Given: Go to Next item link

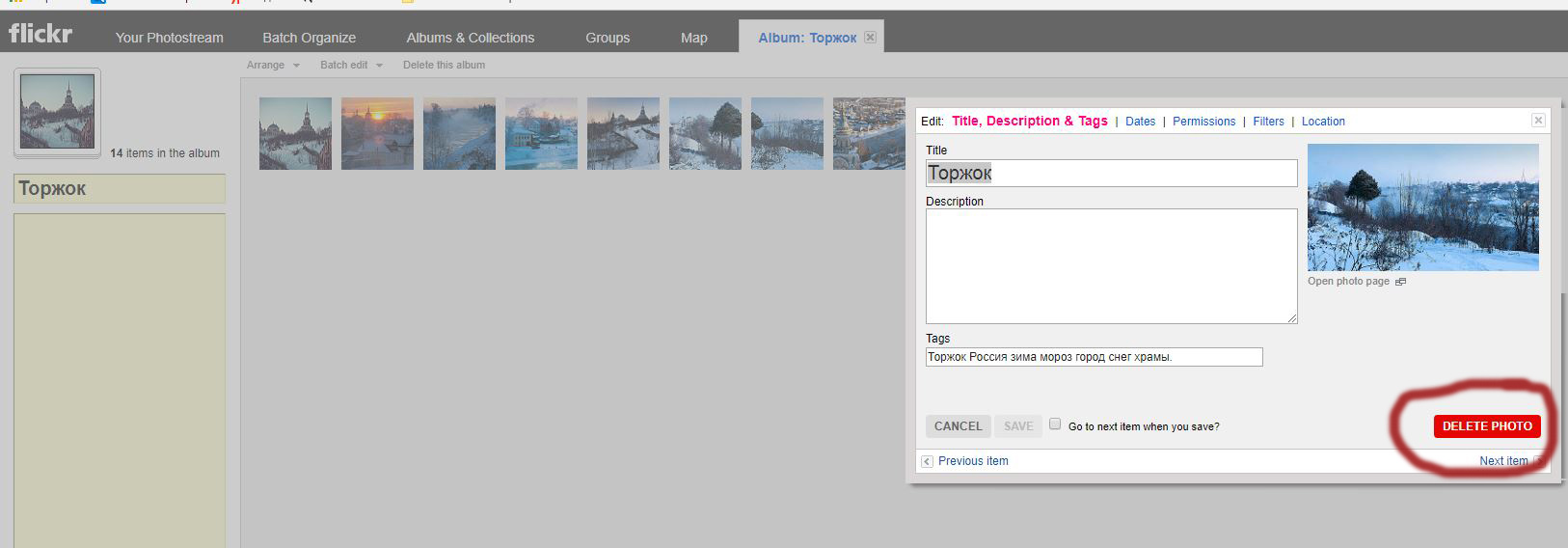Looking at the screenshot, I should (1503, 461).
